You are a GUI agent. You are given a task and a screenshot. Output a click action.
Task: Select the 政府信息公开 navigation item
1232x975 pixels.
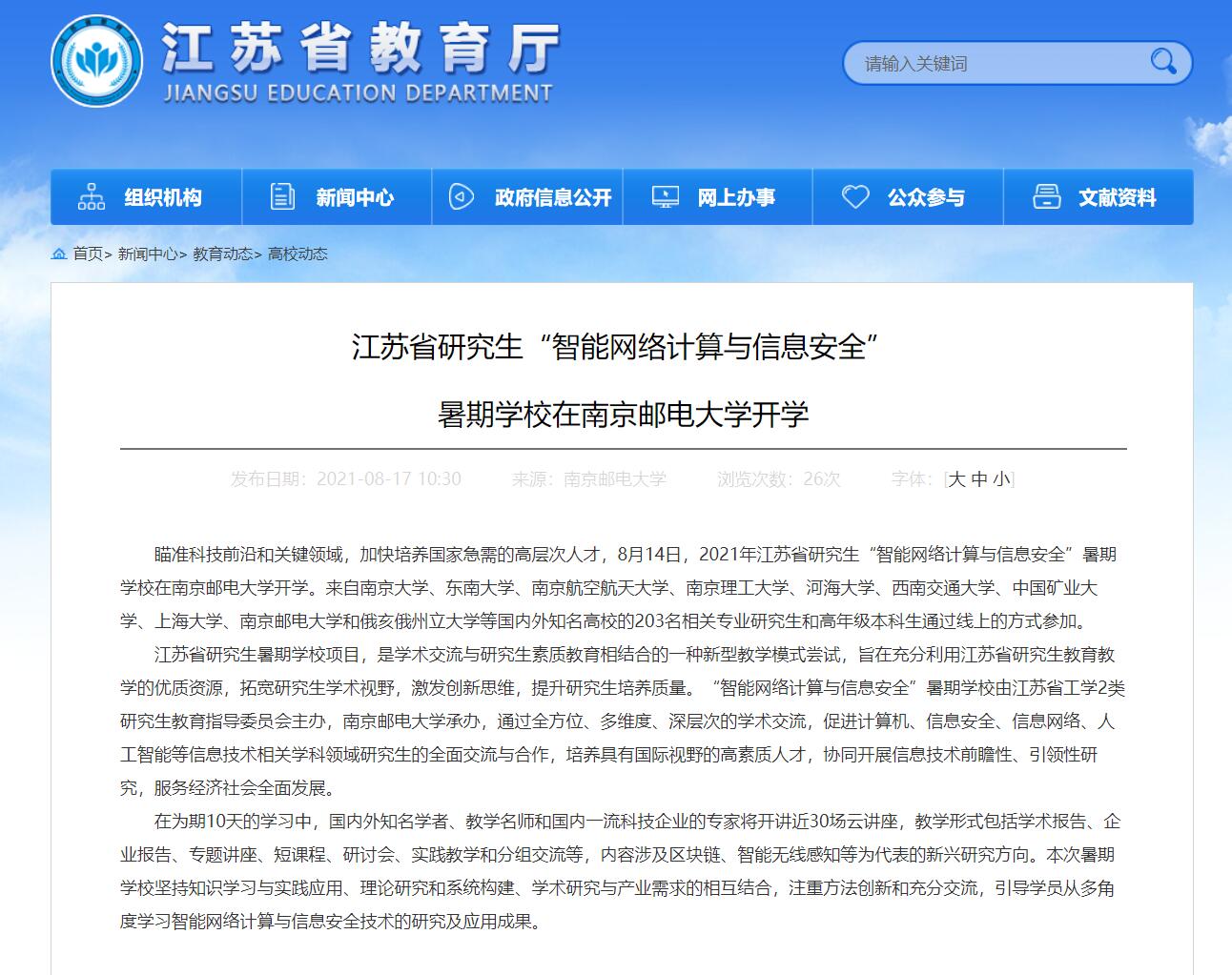(552, 197)
